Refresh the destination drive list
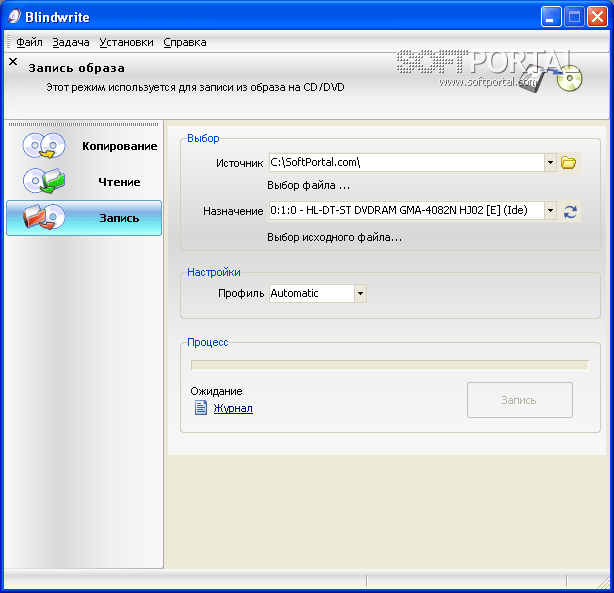The image size is (614, 593). click(x=570, y=211)
